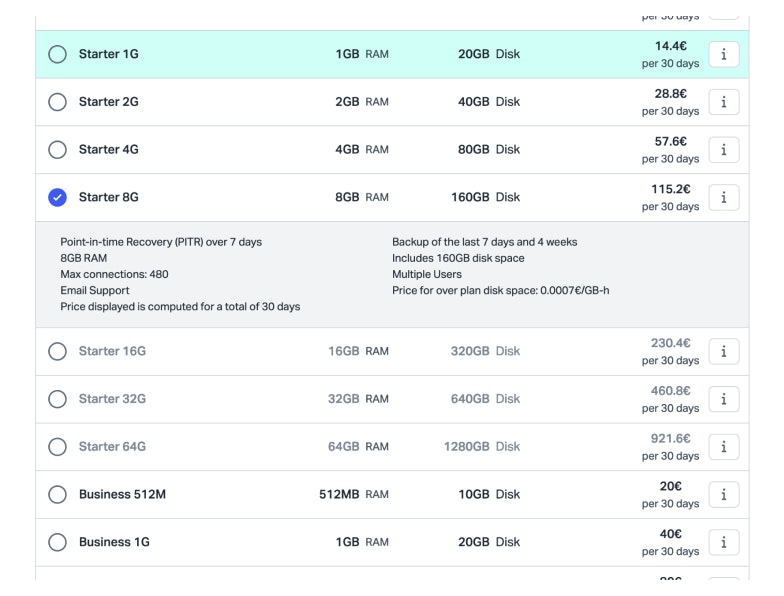Click the checked Starter 8G radio
This screenshot has height=596, width=784.
[58, 198]
